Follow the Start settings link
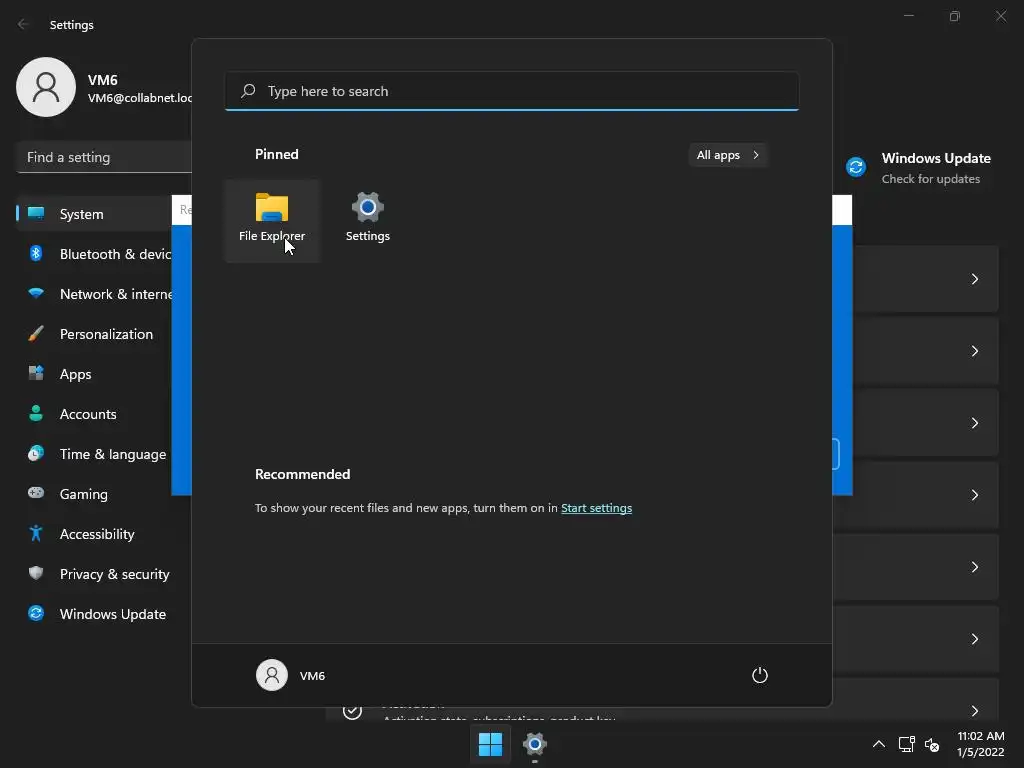Image resolution: width=1024 pixels, height=768 pixels. [x=596, y=508]
